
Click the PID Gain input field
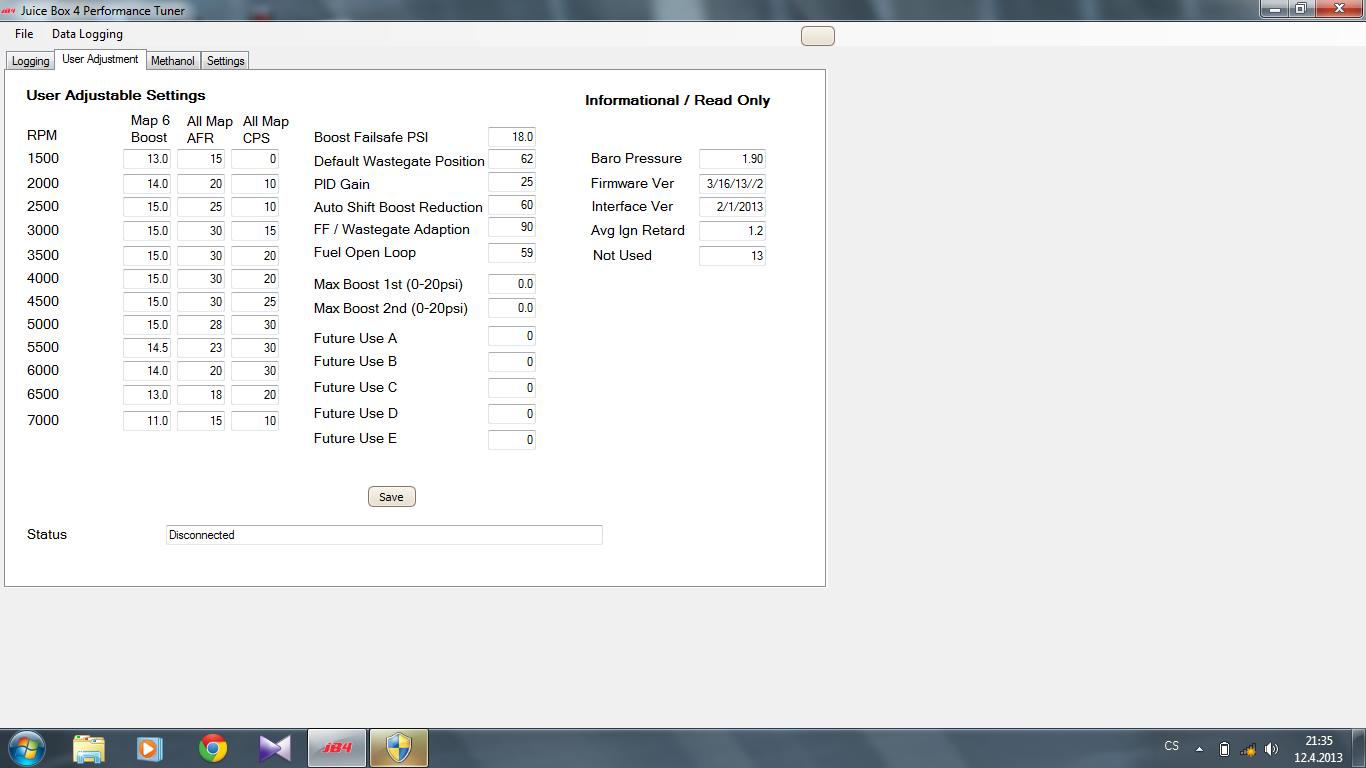(x=512, y=182)
